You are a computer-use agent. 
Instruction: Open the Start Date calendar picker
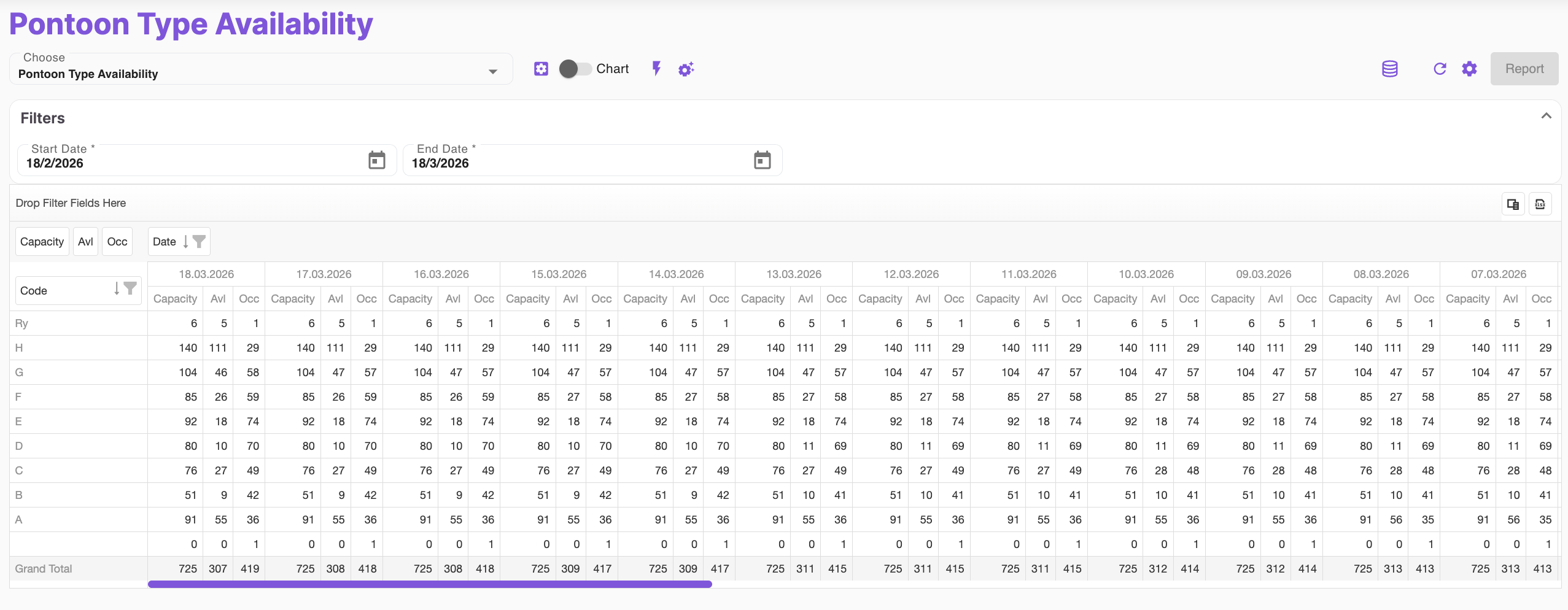376,161
